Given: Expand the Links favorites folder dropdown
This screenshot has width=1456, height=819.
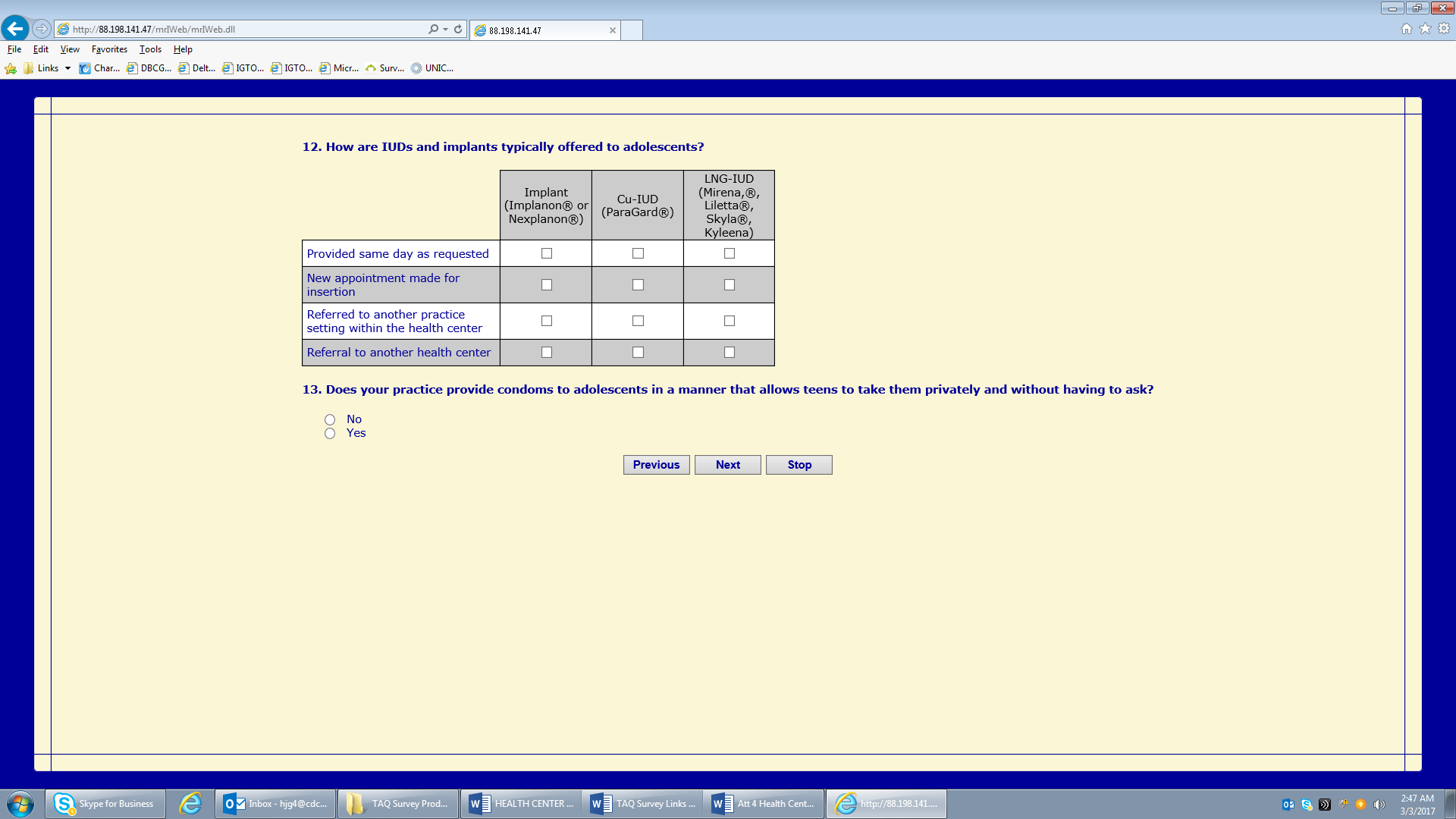Looking at the screenshot, I should (x=67, y=68).
